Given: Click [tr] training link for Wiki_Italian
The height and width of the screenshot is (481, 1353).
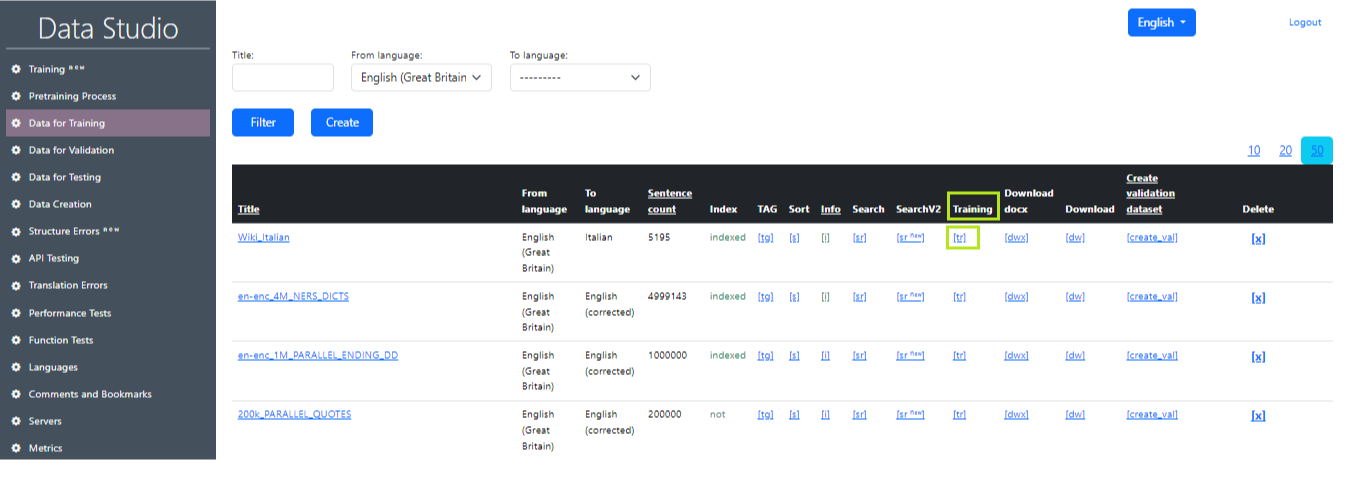Looking at the screenshot, I should point(960,237).
